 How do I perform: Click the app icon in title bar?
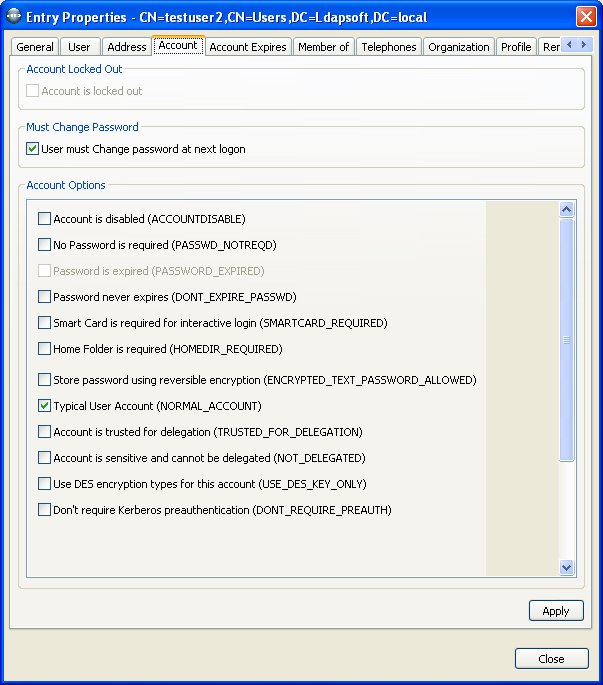13,16
